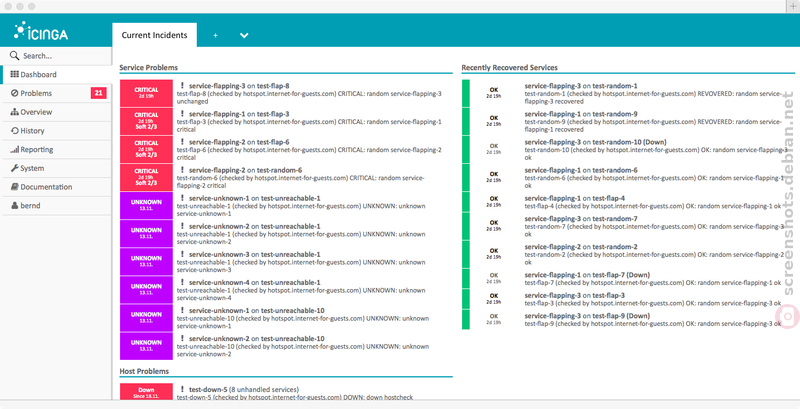Open the Problems menu item
800x409 pixels.
point(56,93)
